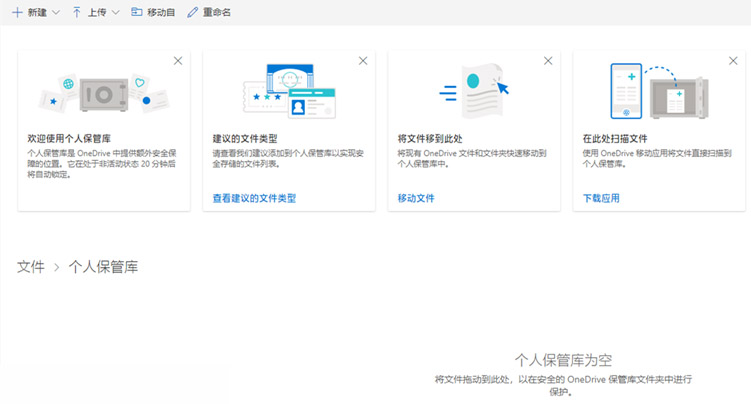This screenshot has height=404, width=751.
Task: Close the 在此处扫描文件 card
Action: (733, 61)
